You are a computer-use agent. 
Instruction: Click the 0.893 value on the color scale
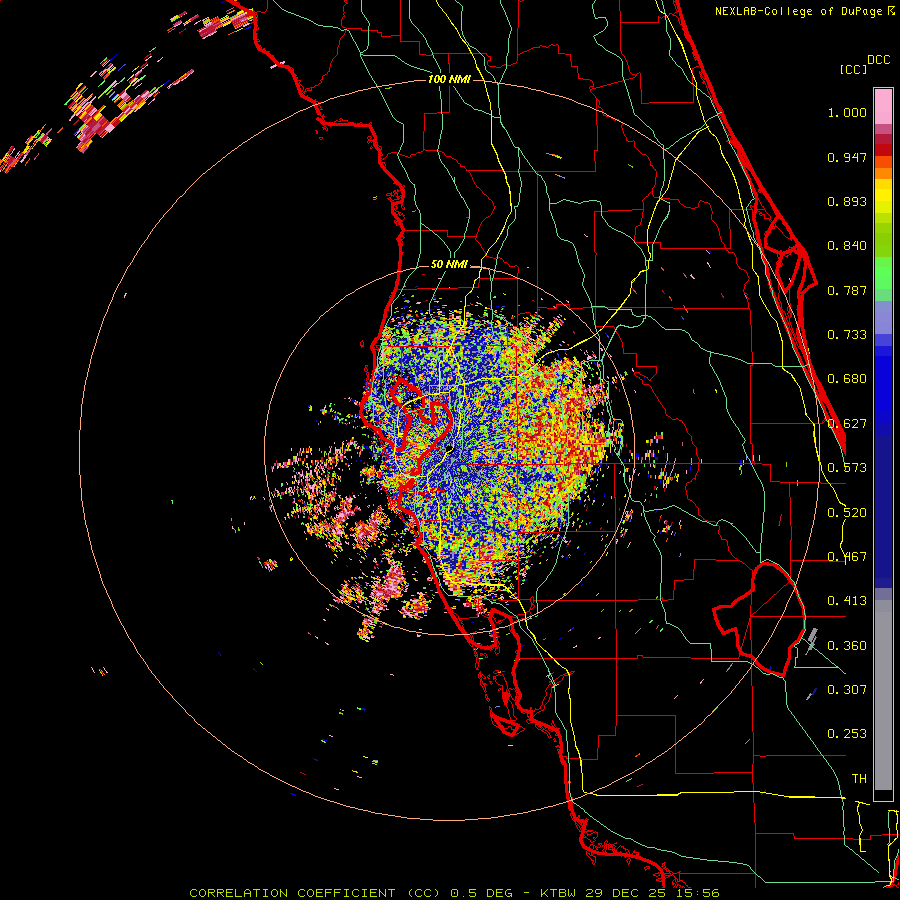(847, 201)
